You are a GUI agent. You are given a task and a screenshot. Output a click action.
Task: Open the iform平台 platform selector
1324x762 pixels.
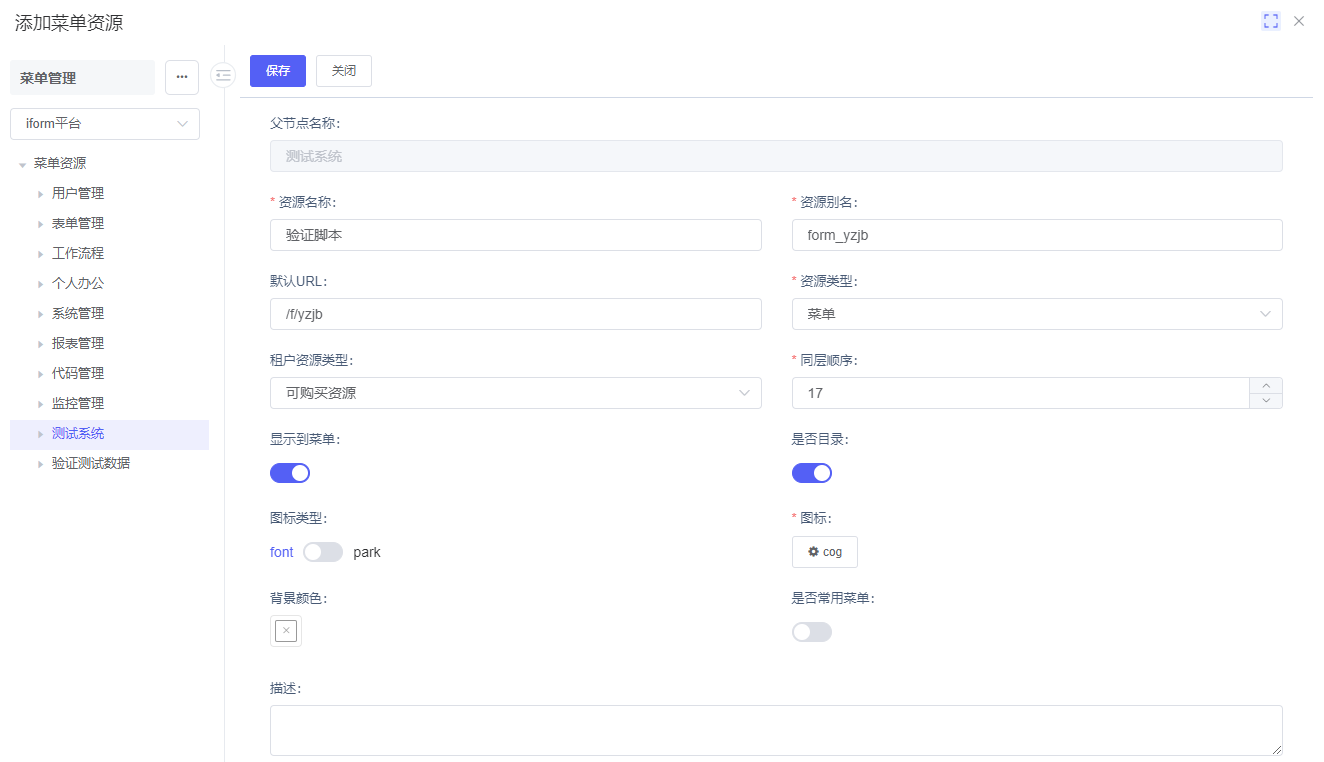(x=105, y=124)
